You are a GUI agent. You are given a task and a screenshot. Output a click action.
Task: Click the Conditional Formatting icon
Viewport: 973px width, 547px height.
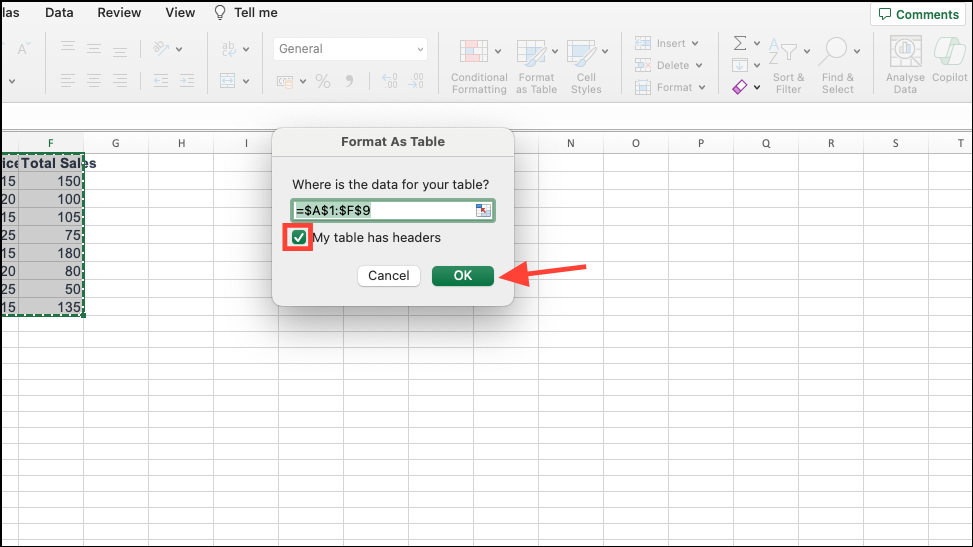(x=473, y=52)
